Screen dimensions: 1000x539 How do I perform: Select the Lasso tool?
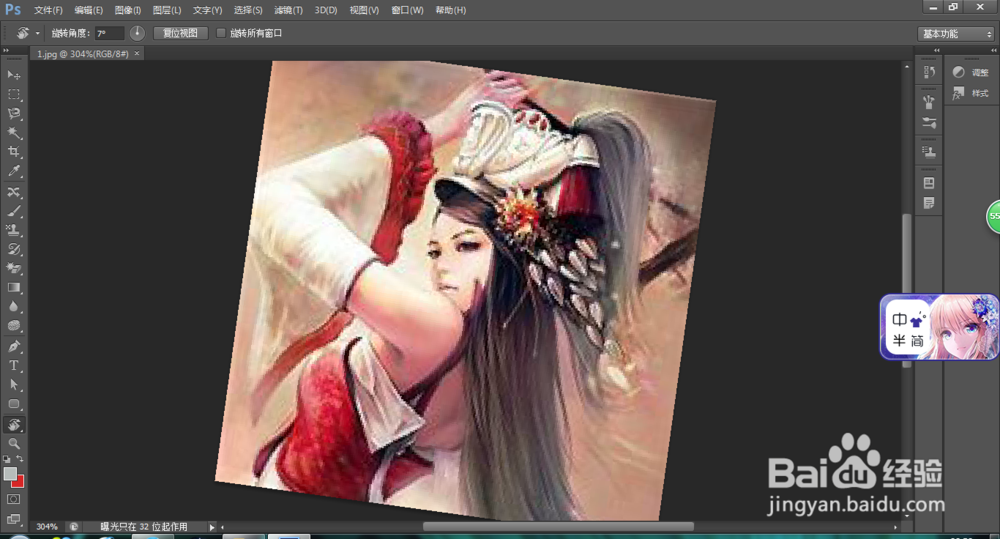pos(13,114)
